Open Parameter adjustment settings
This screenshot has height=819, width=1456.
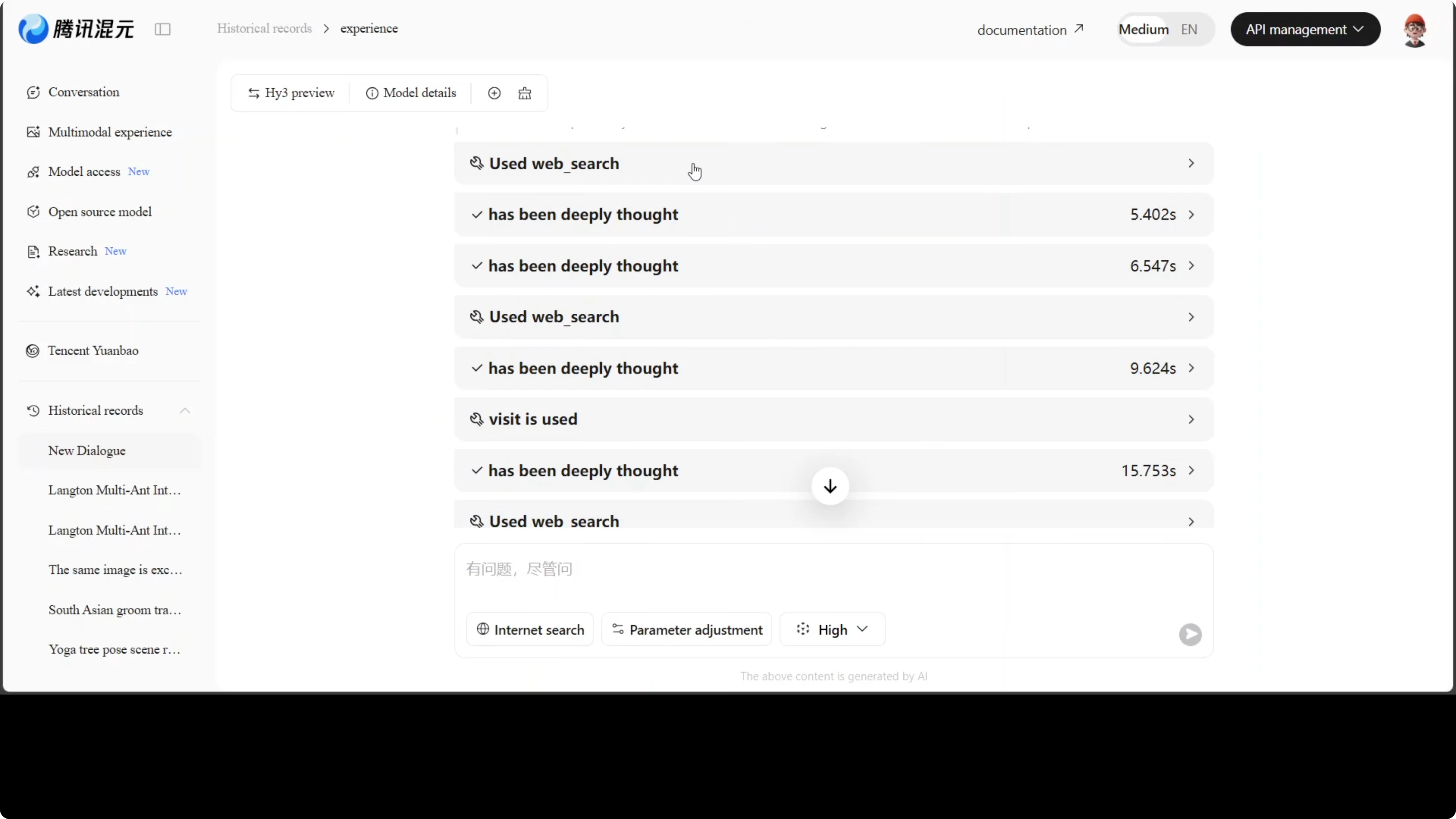click(687, 629)
